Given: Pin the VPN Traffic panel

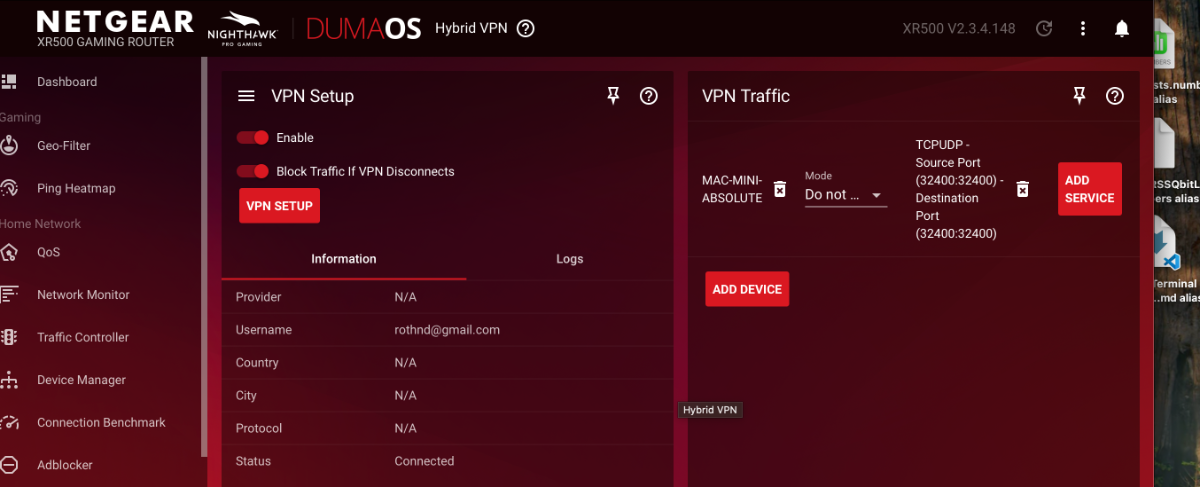Looking at the screenshot, I should 1079,96.
